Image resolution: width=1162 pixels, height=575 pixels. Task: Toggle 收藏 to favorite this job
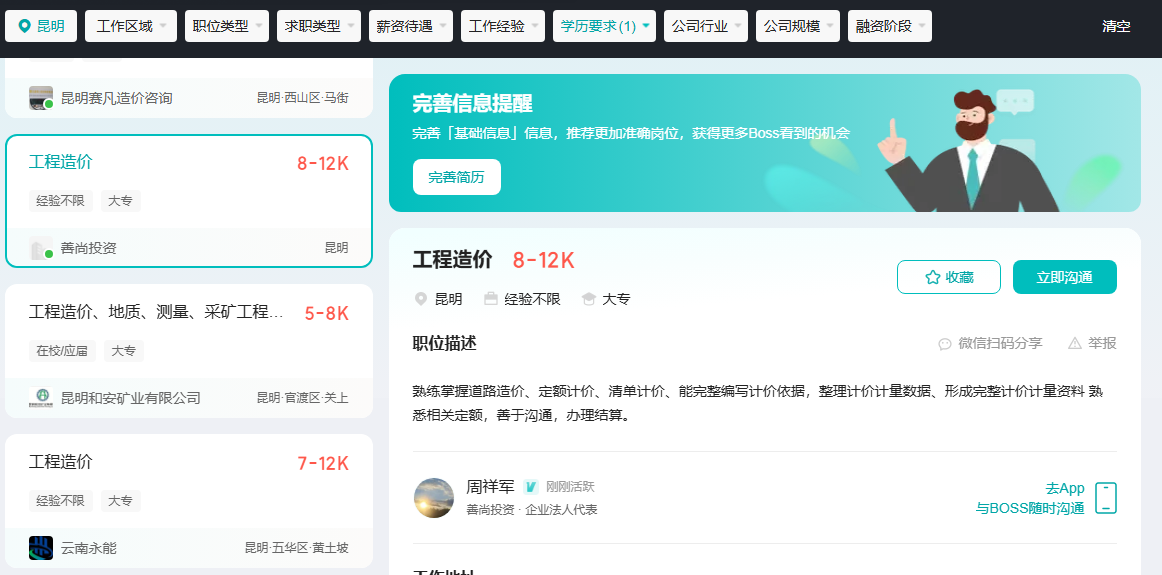coord(948,277)
